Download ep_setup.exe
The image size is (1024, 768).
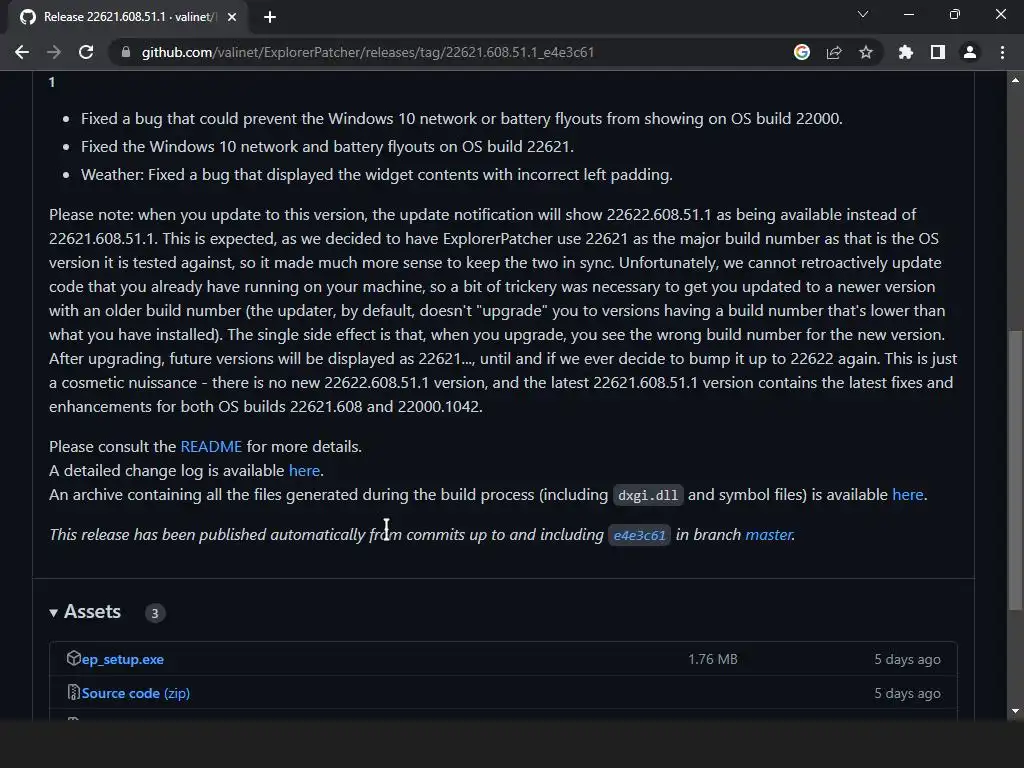tap(123, 660)
